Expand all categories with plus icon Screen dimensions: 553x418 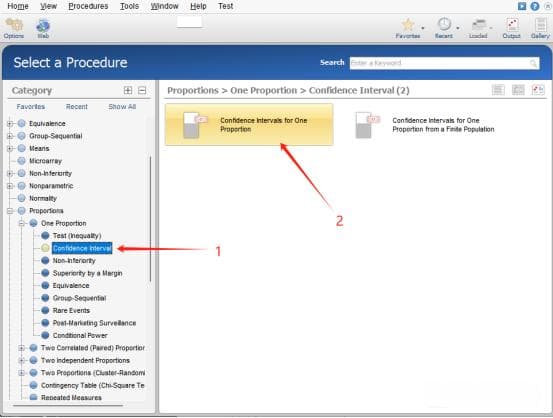[128, 90]
